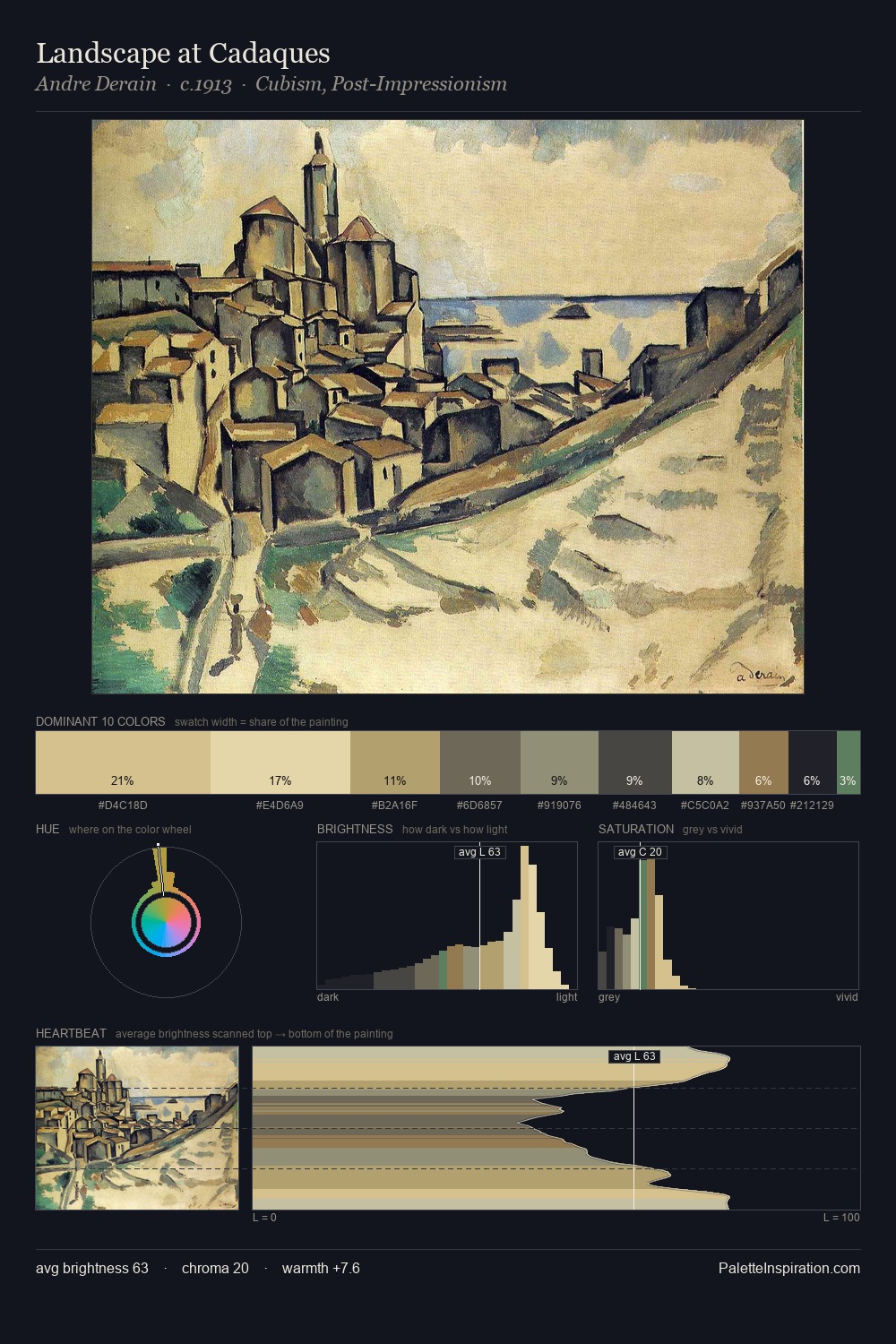Click the artist name Andre Derain
Image resolution: width=896 pixels, height=1344 pixels.
[x=96, y=84]
